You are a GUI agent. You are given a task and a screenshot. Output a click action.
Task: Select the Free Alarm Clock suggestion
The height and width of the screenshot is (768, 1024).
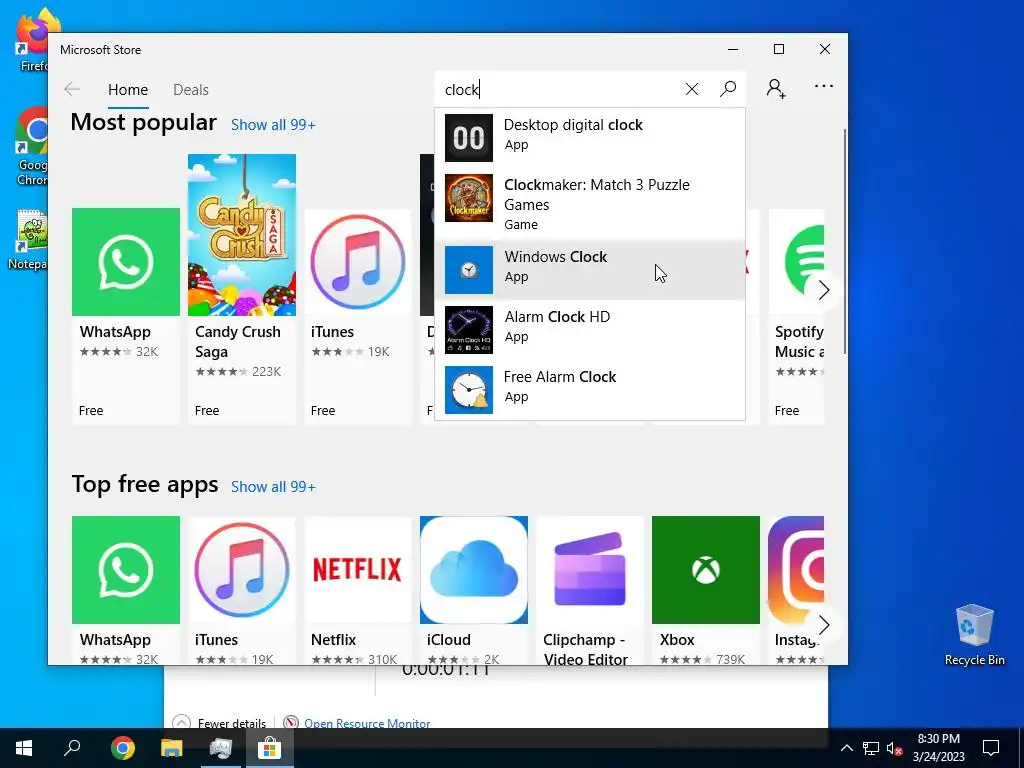point(590,389)
